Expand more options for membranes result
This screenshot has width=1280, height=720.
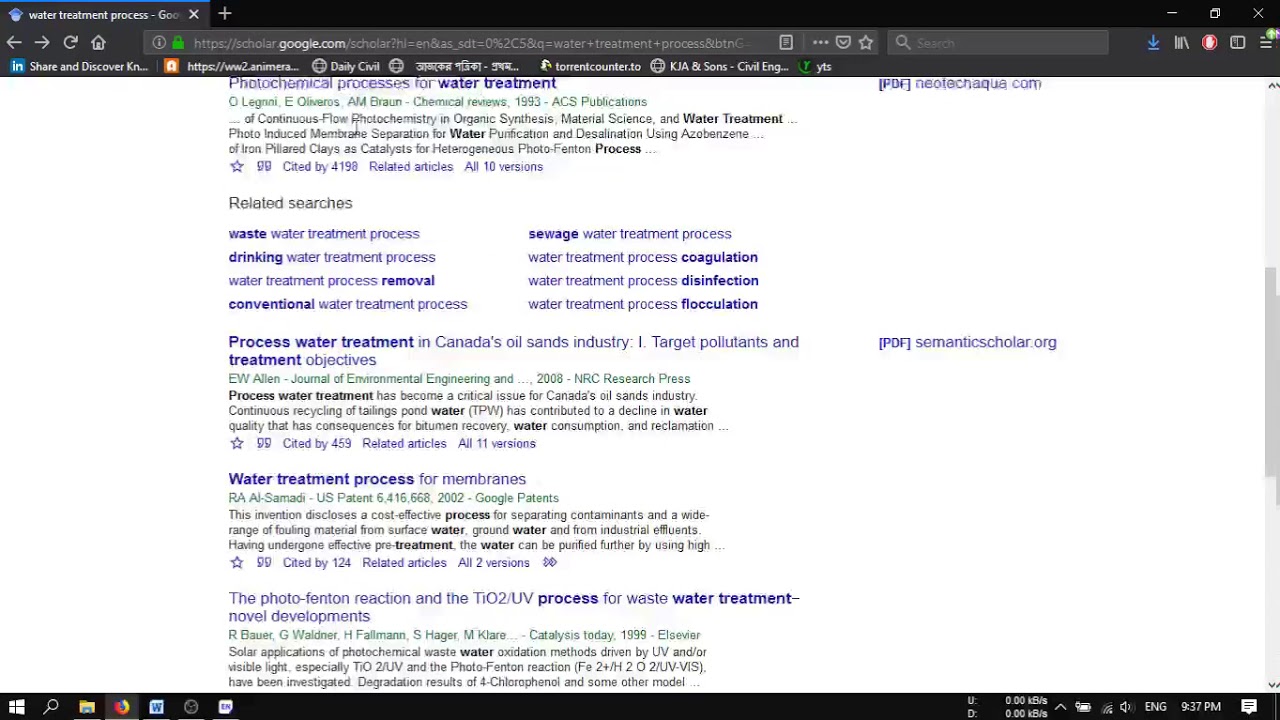549,563
